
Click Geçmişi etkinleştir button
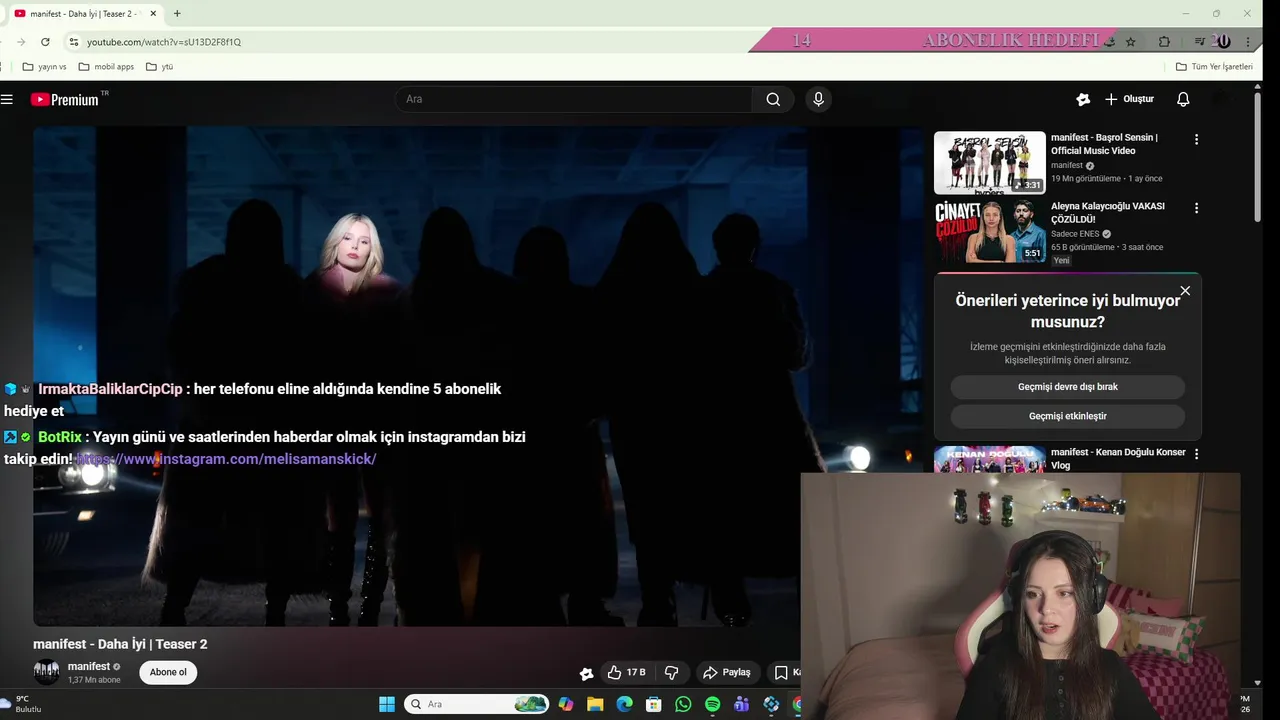point(1067,416)
